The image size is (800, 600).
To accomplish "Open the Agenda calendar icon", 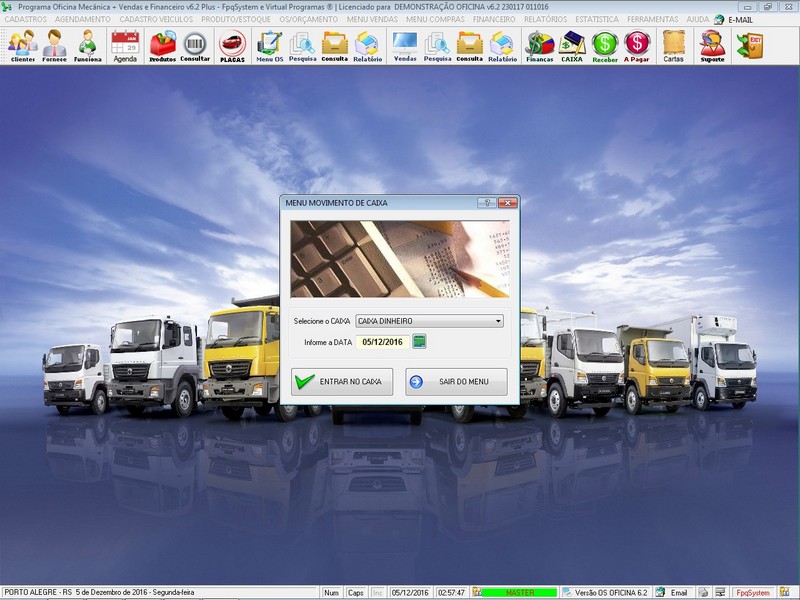I will (x=125, y=45).
